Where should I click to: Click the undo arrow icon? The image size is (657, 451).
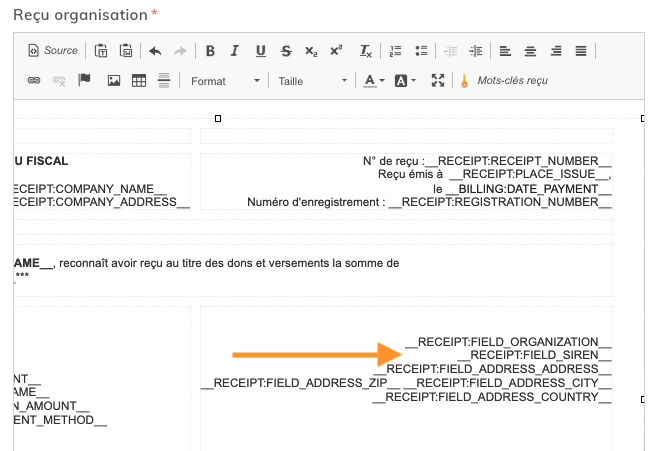[154, 51]
